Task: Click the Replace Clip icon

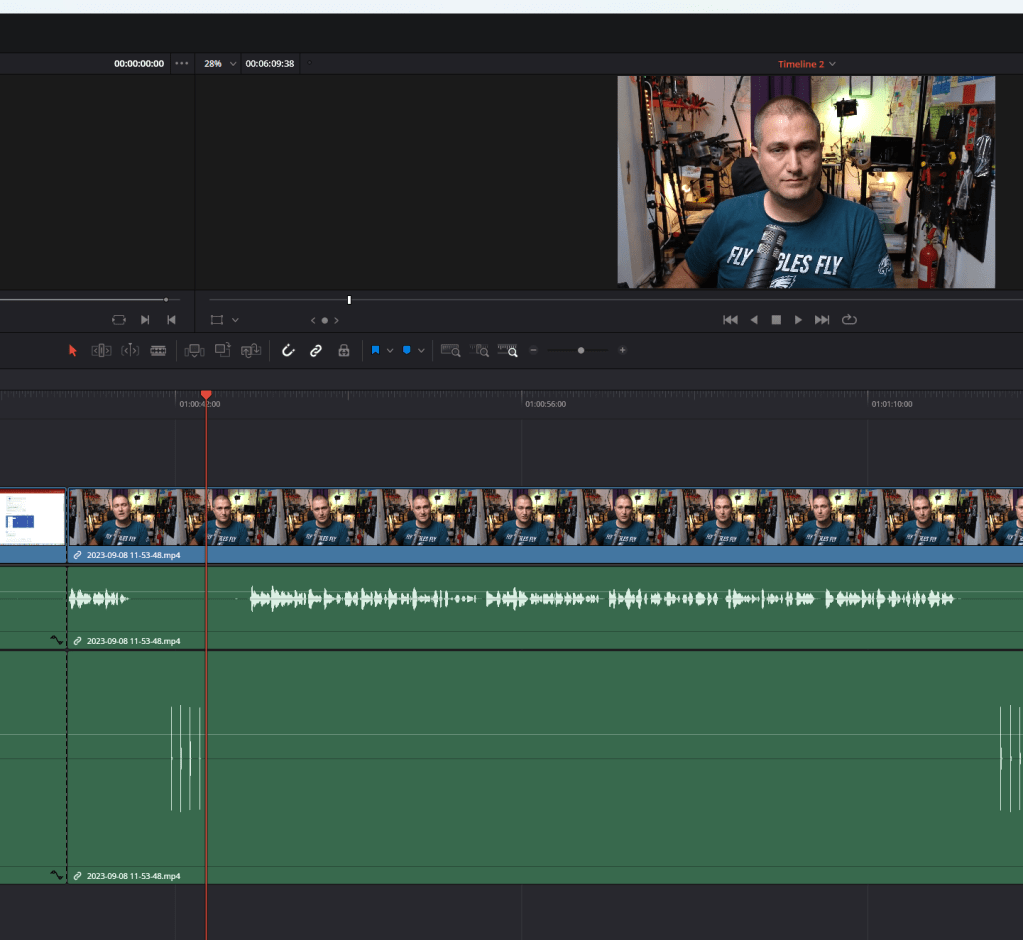Action: tap(251, 350)
